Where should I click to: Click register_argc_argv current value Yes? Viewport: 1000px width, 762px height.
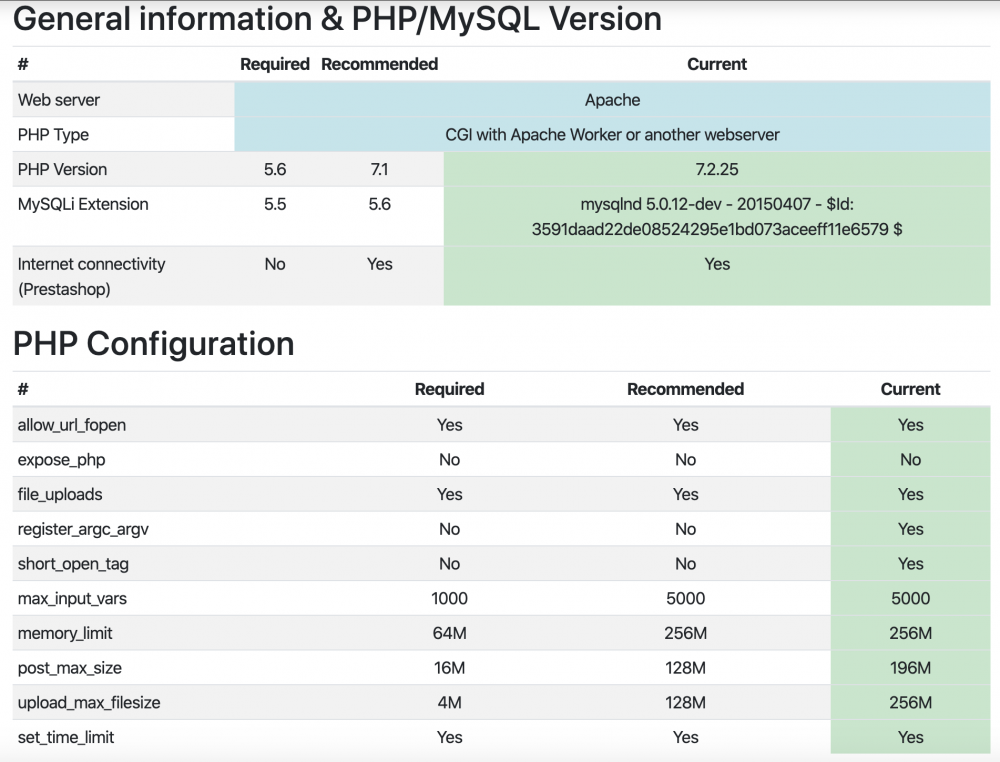click(x=910, y=528)
